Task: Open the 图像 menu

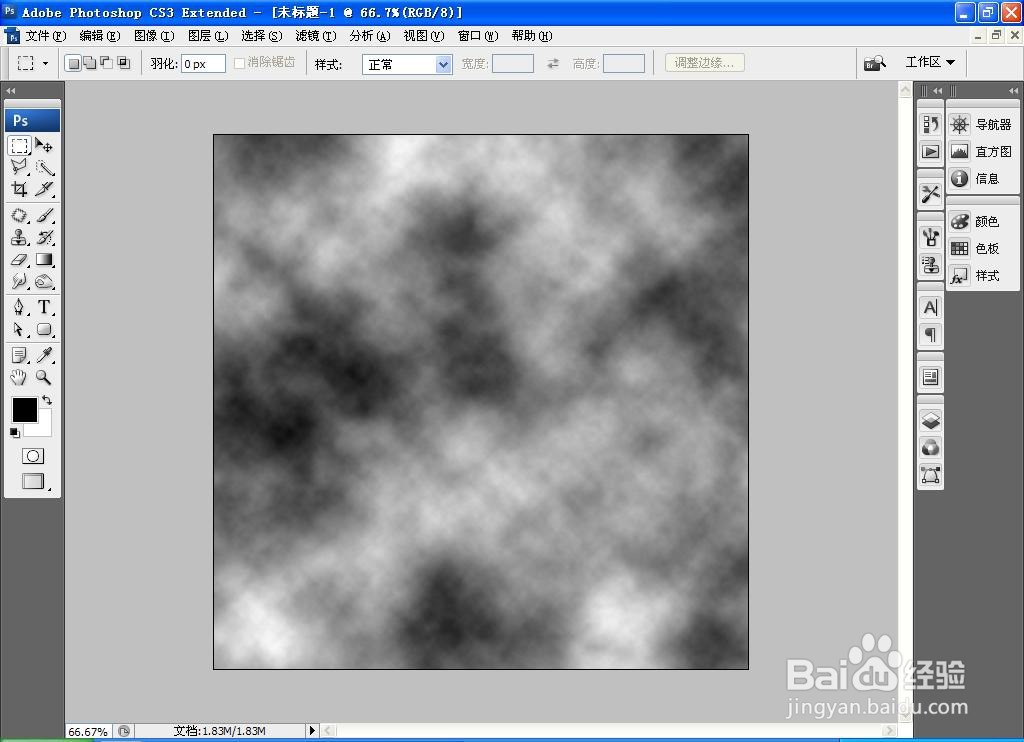Action: click(x=154, y=36)
